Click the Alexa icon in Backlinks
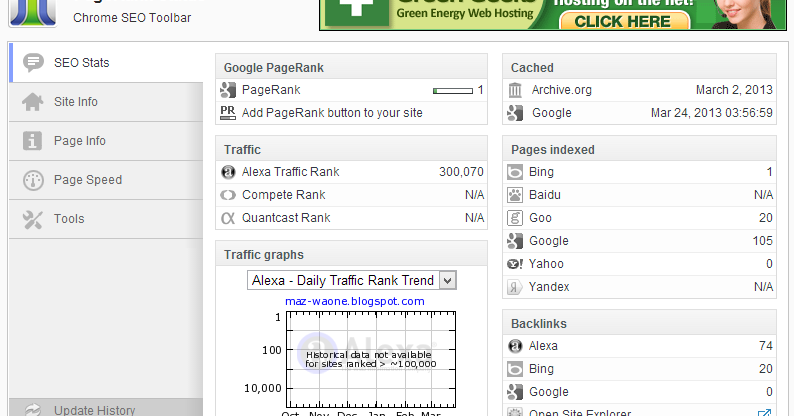 click(x=515, y=346)
